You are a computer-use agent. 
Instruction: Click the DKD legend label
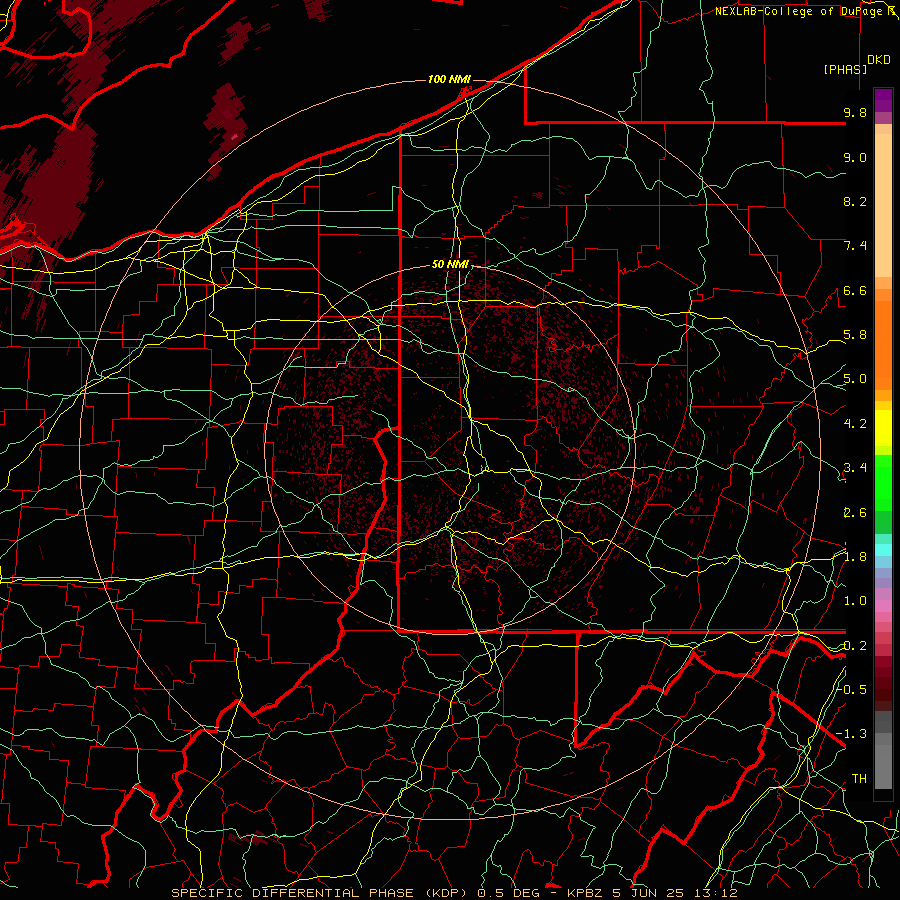point(879,60)
